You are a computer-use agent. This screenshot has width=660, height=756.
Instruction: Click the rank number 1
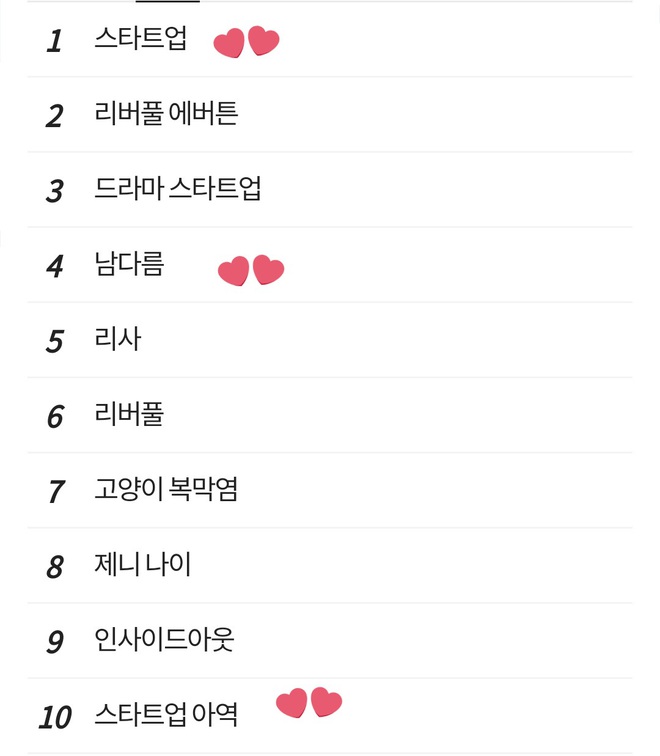click(54, 41)
